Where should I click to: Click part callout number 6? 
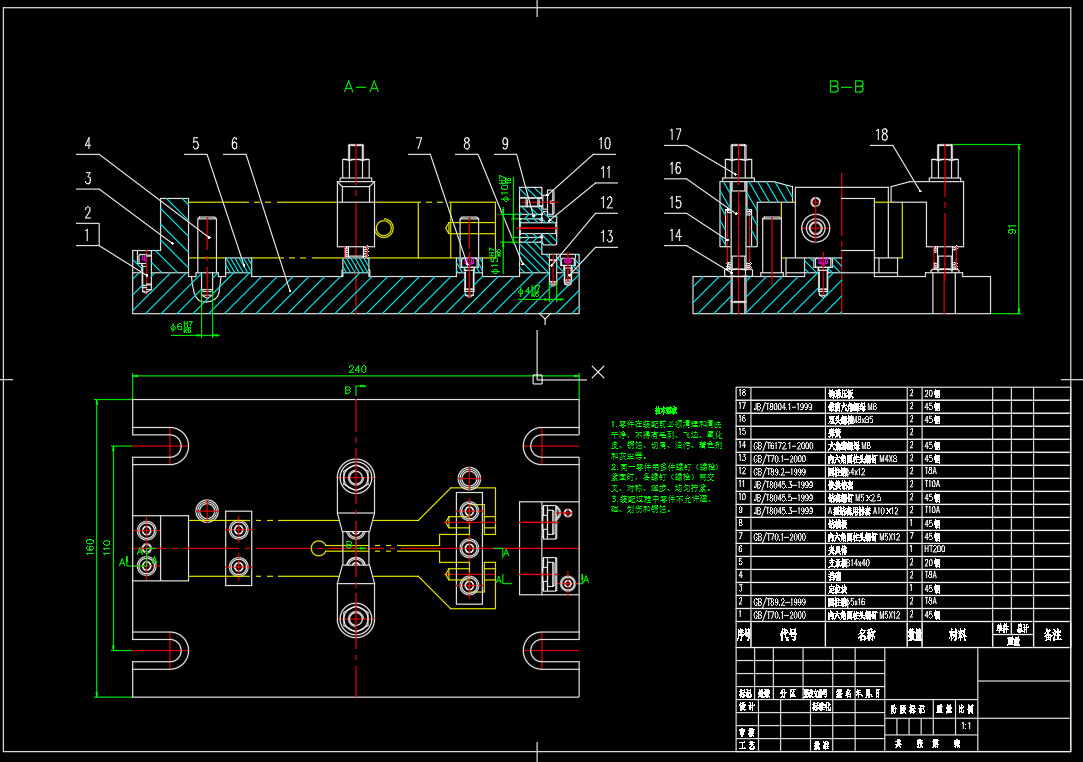pyautogui.click(x=234, y=144)
